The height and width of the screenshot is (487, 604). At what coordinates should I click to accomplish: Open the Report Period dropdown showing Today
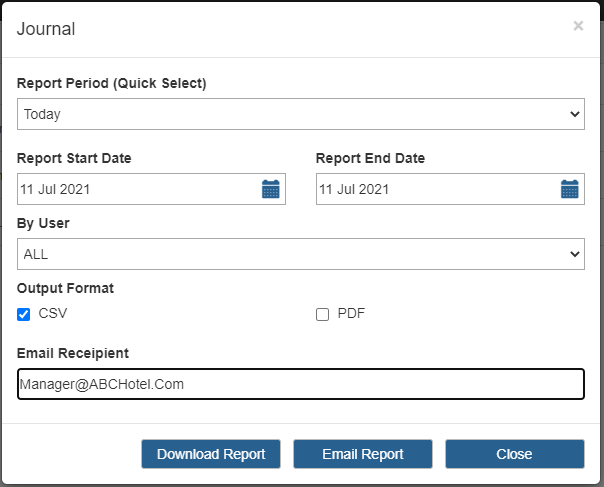click(x=301, y=114)
